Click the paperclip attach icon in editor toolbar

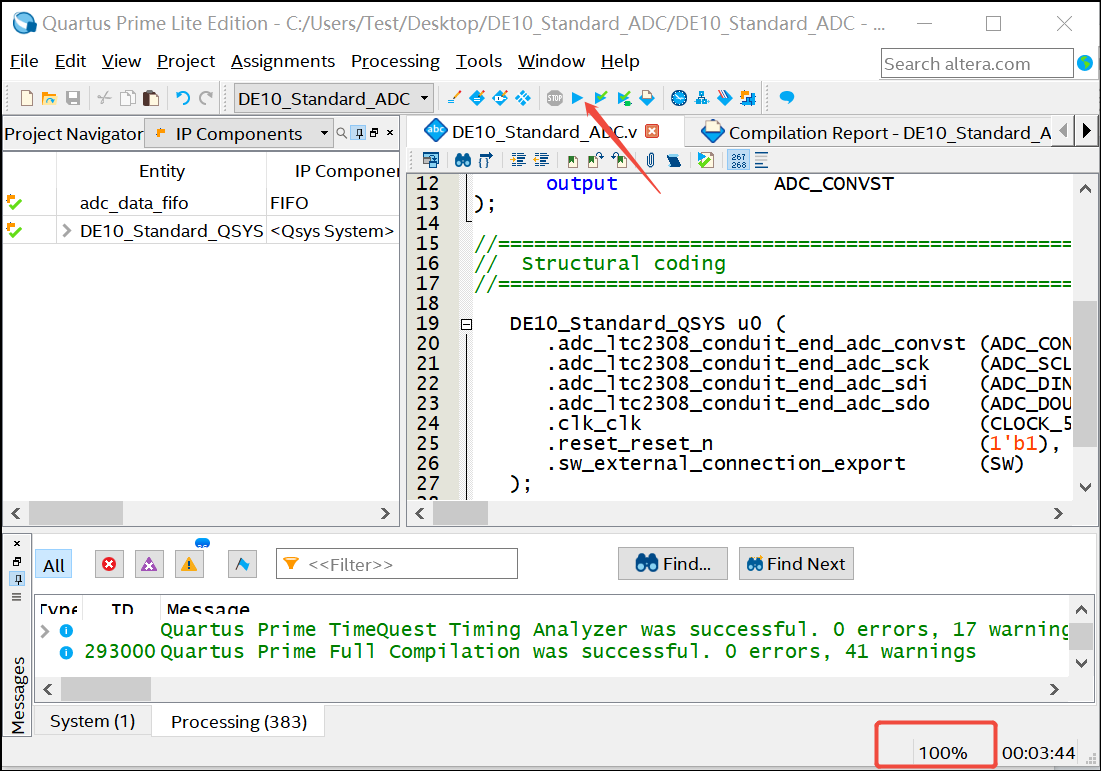651,160
